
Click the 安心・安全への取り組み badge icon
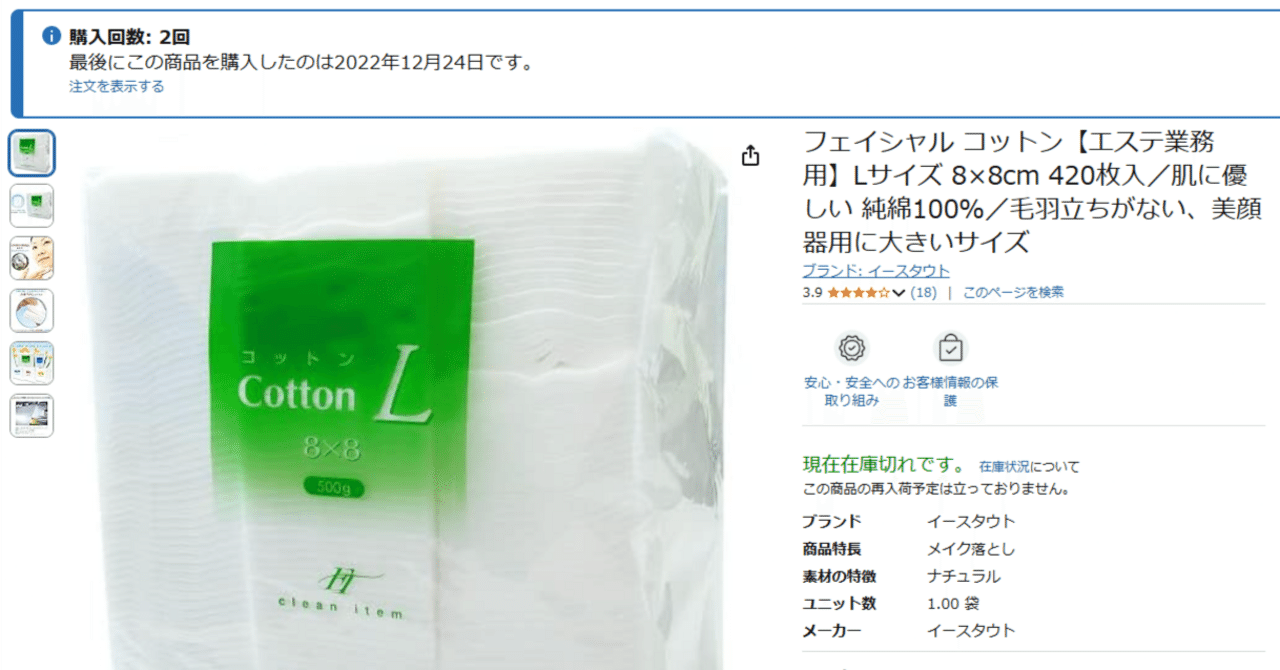click(852, 348)
